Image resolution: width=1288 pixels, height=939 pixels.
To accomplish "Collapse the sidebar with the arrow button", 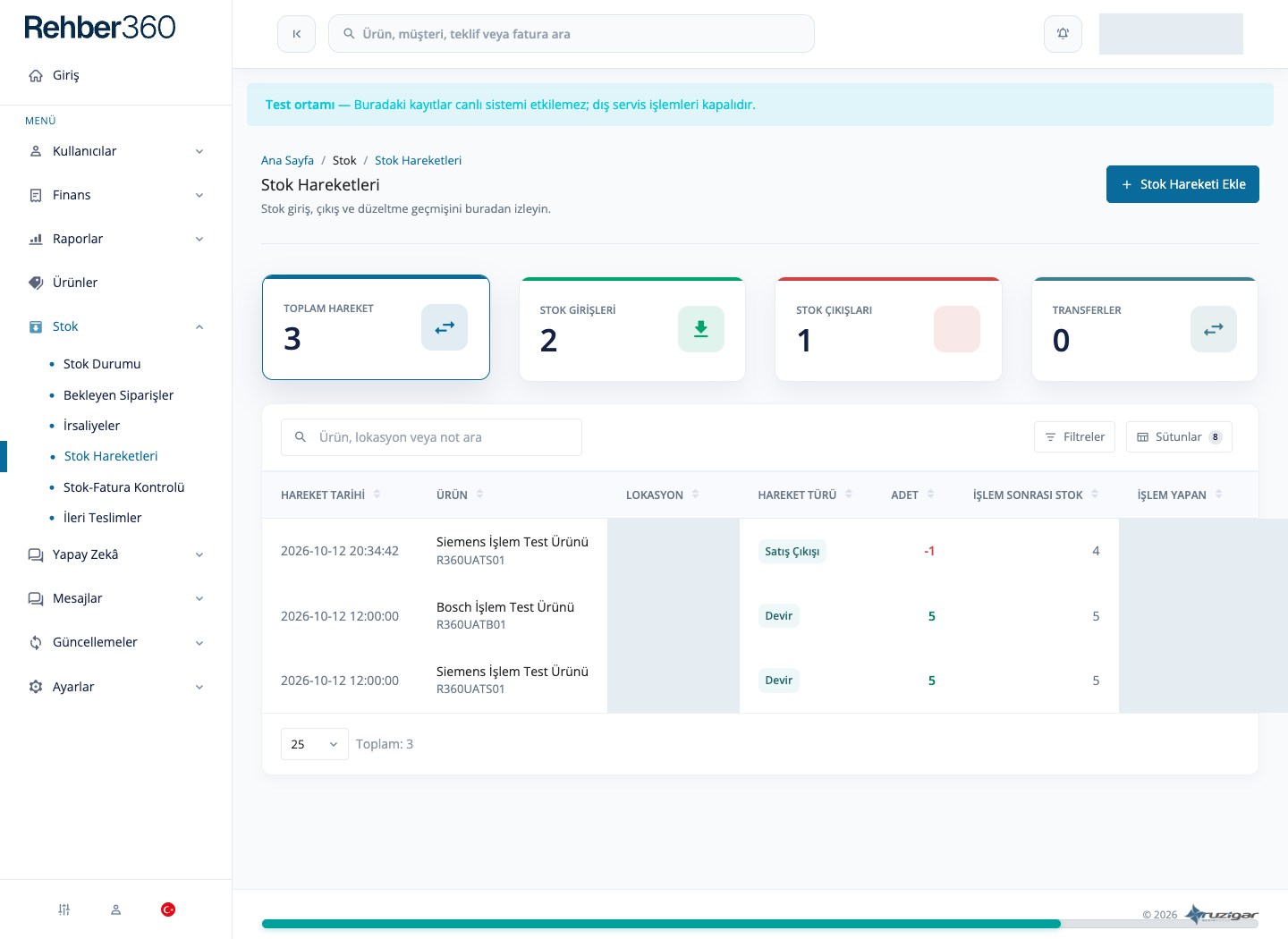I will coord(296,34).
